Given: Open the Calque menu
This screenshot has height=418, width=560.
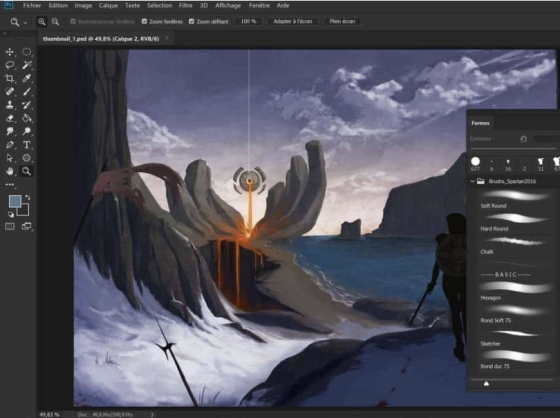Looking at the screenshot, I should 108,6.
